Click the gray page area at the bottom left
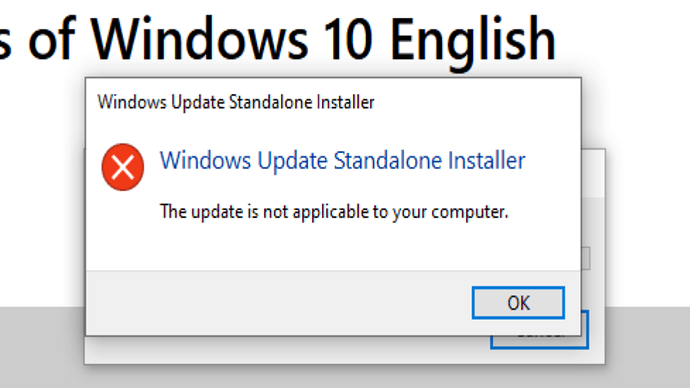Screen dimensions: 690x388 coord(42,348)
